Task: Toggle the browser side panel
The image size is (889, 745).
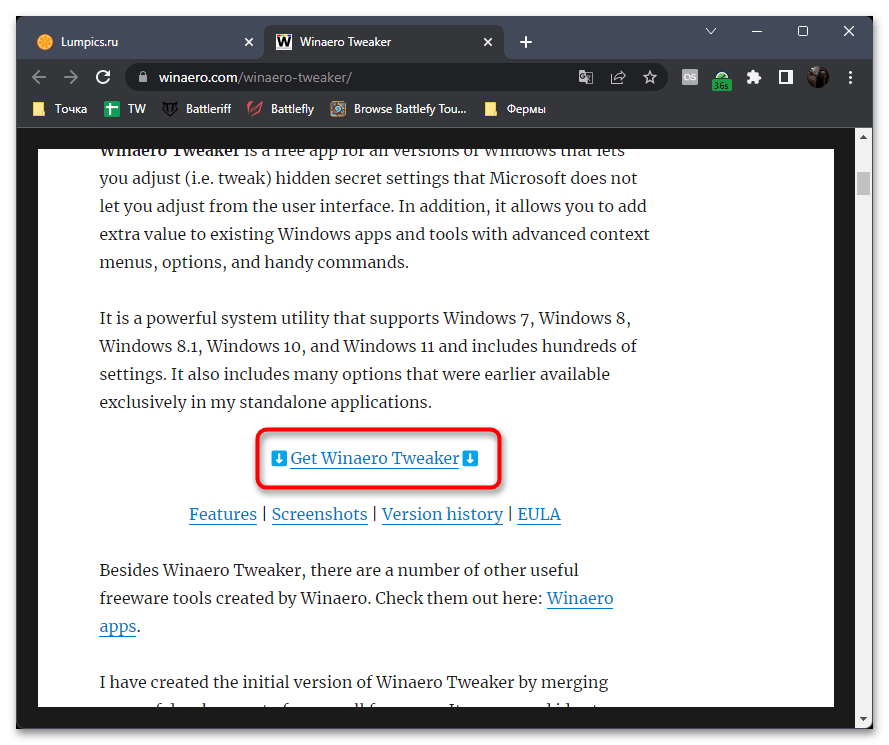Action: coord(786,77)
